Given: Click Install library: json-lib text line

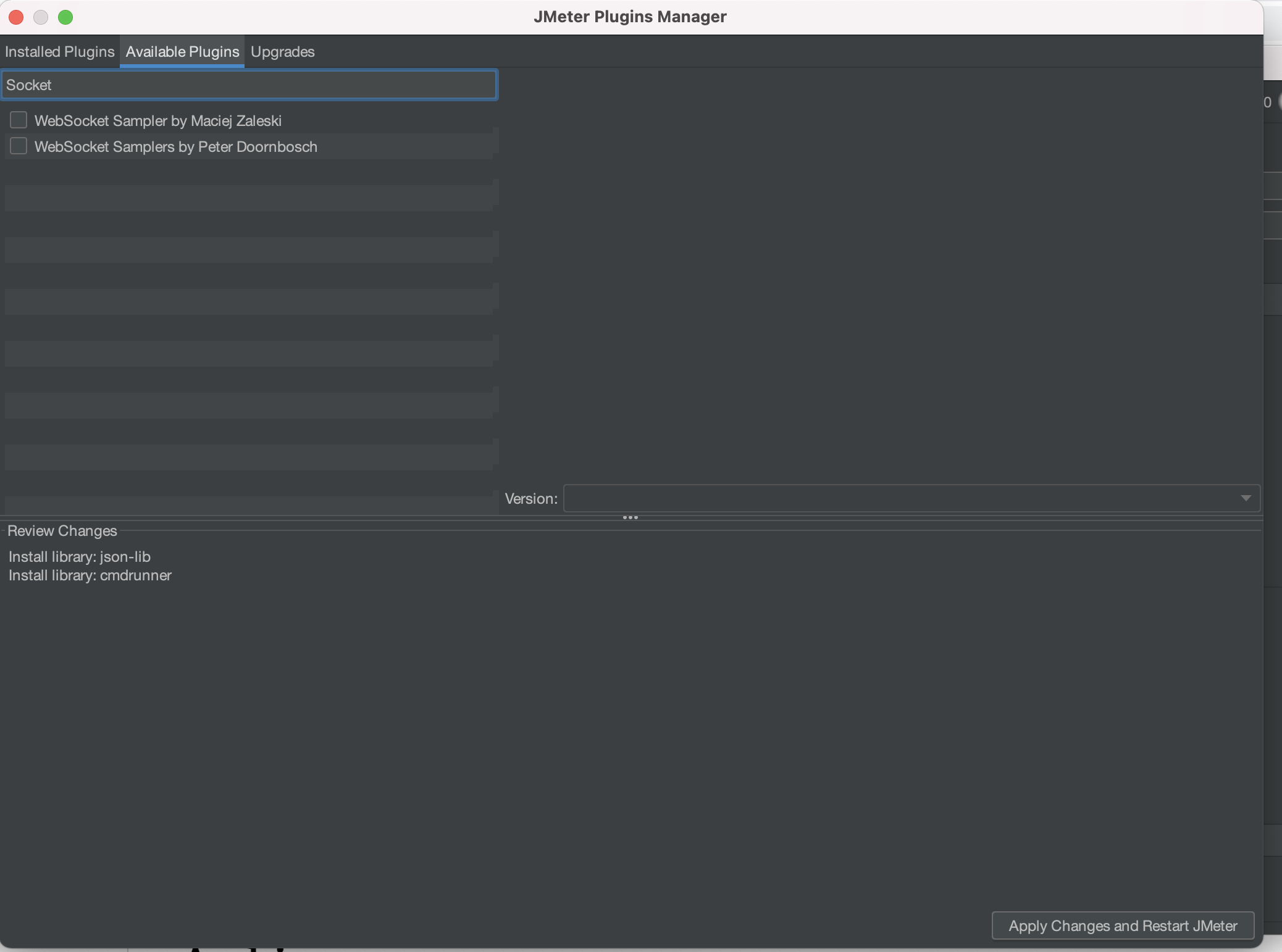Looking at the screenshot, I should pos(80,557).
